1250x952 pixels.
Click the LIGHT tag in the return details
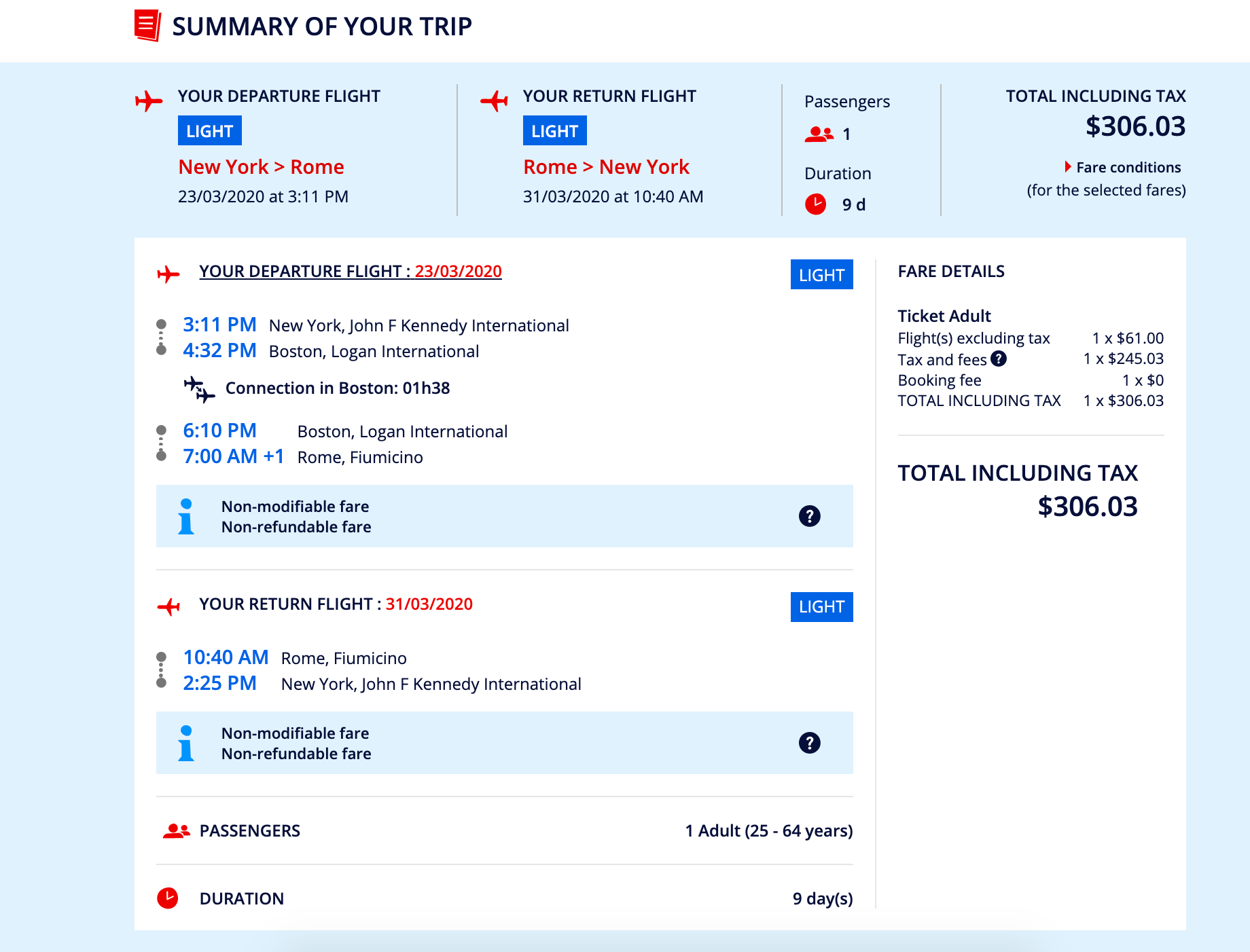tap(821, 607)
